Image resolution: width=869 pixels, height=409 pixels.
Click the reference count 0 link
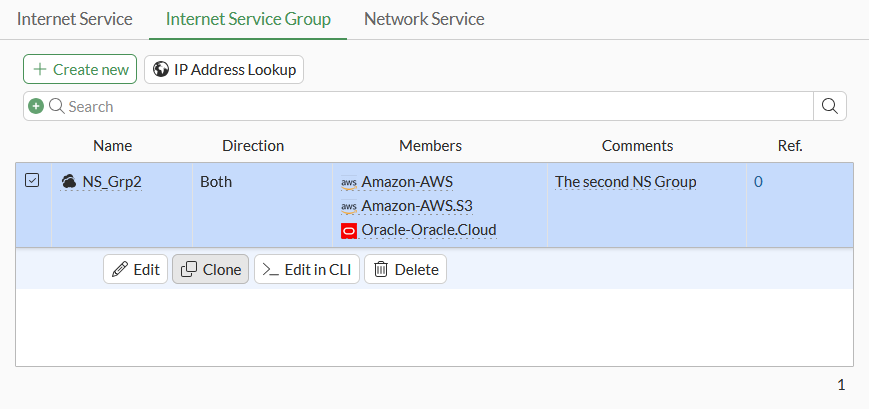(x=758, y=182)
